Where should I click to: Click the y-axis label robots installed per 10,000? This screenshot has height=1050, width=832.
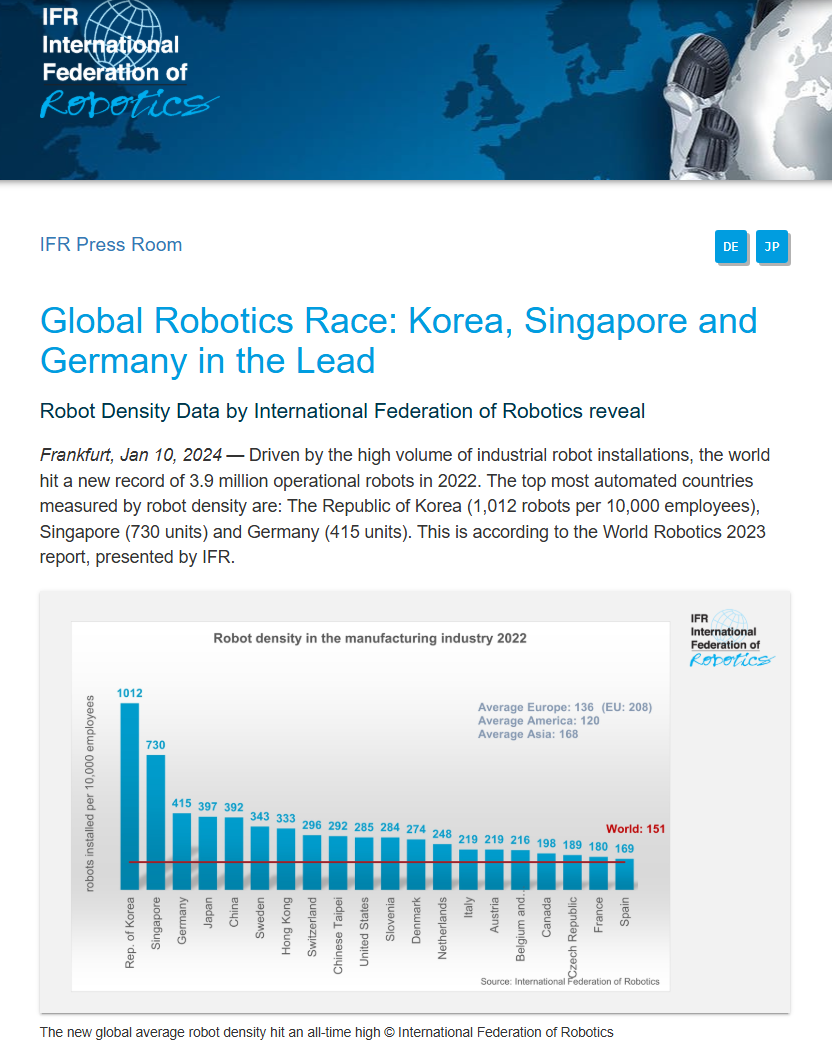point(90,794)
